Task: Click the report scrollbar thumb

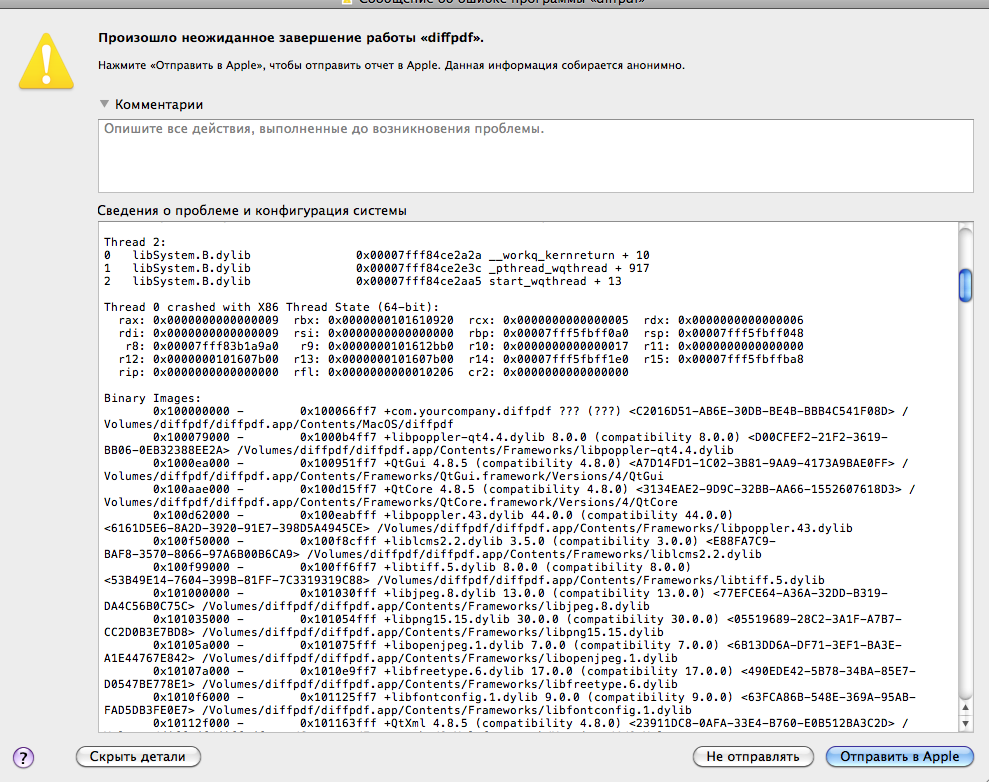Action: tap(965, 286)
